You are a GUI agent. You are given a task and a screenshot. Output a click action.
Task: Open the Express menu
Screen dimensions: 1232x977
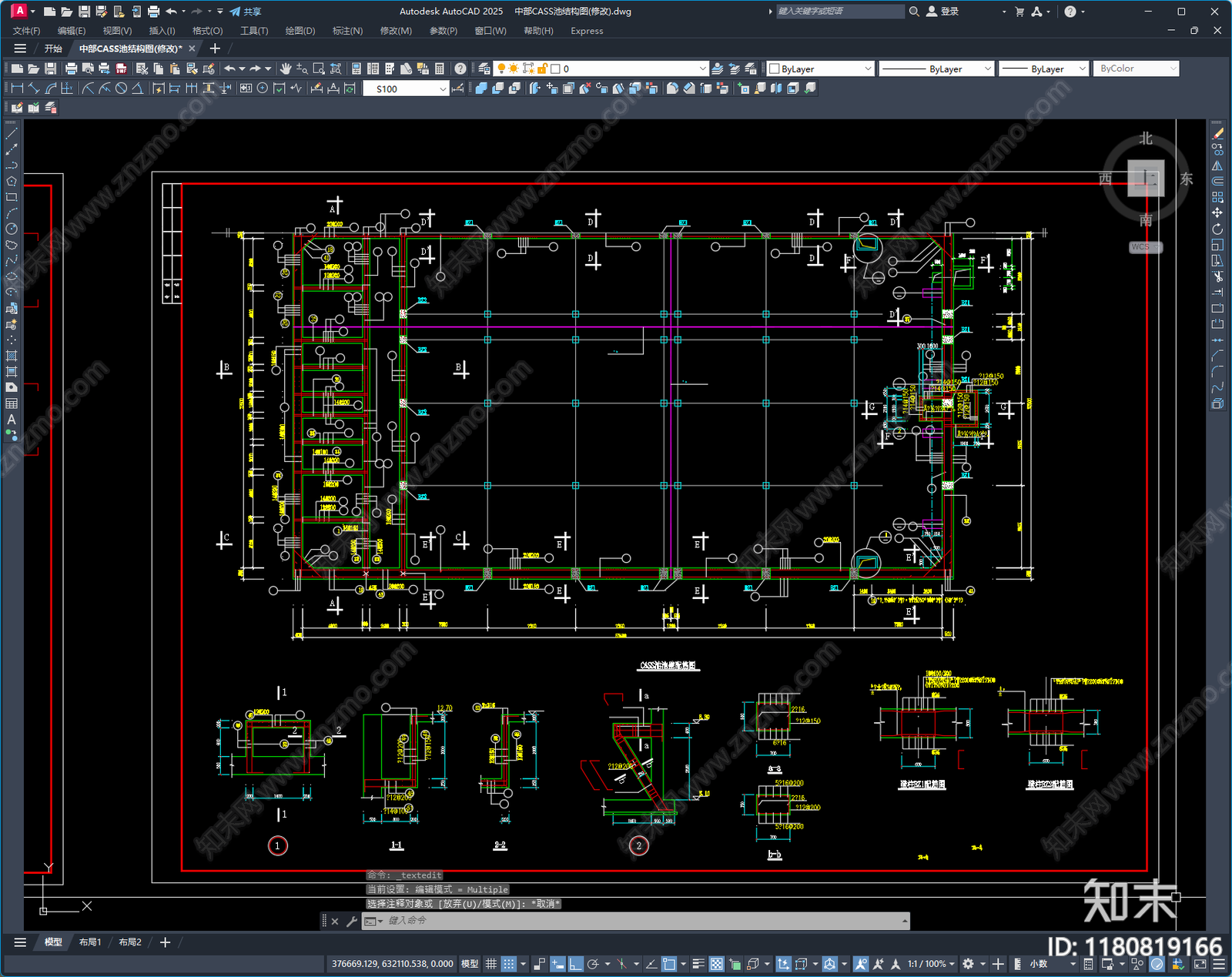587,31
